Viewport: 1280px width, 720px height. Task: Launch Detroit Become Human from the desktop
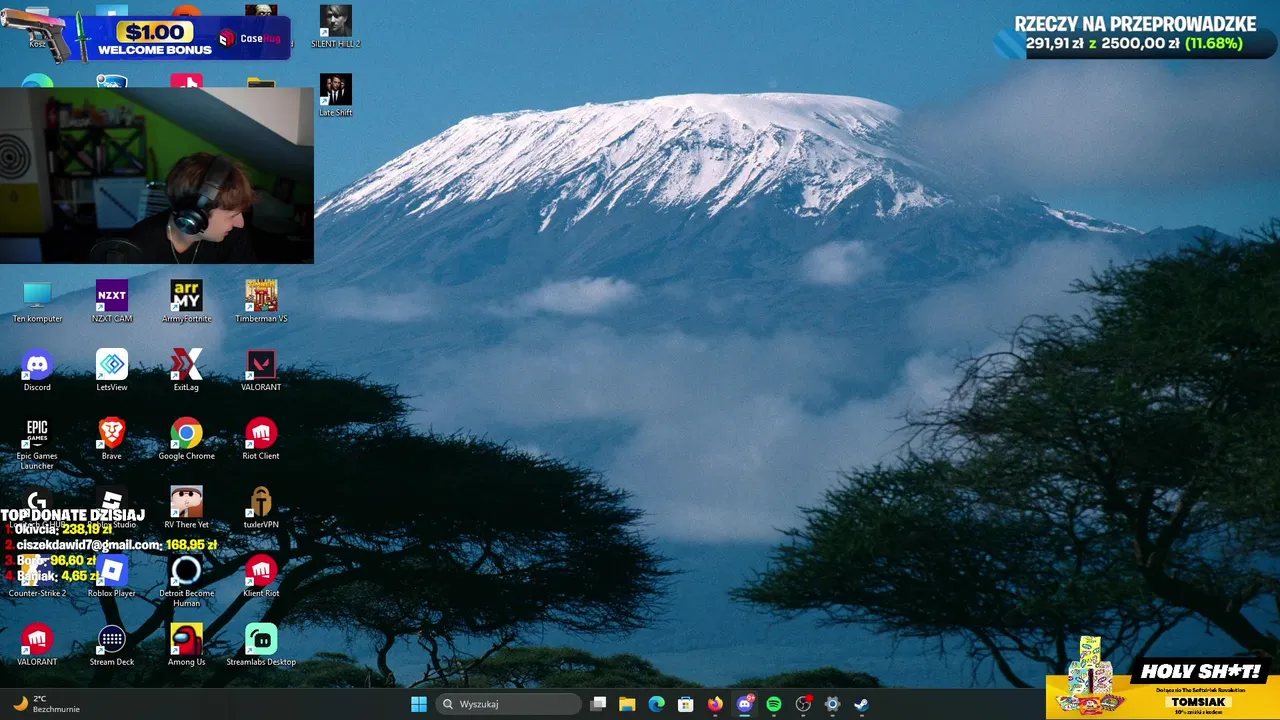[186, 581]
